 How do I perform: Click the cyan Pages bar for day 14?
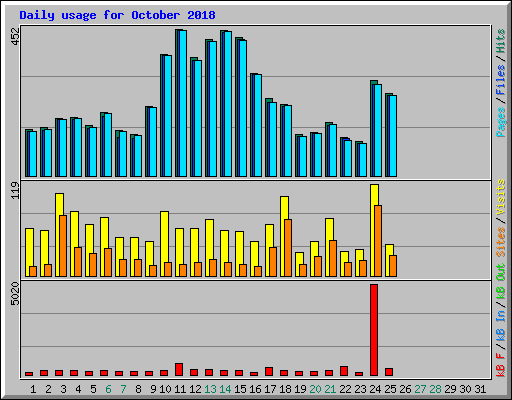tap(228, 104)
